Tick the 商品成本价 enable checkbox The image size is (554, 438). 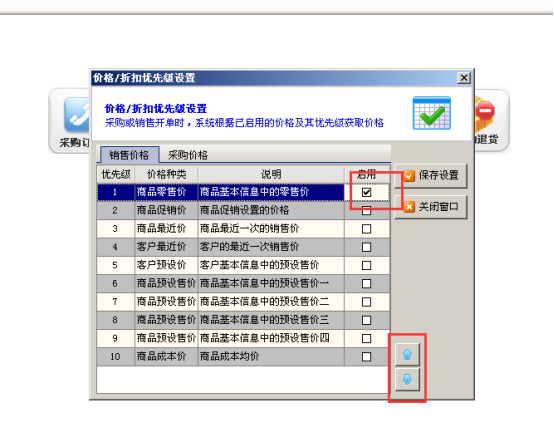point(366,357)
